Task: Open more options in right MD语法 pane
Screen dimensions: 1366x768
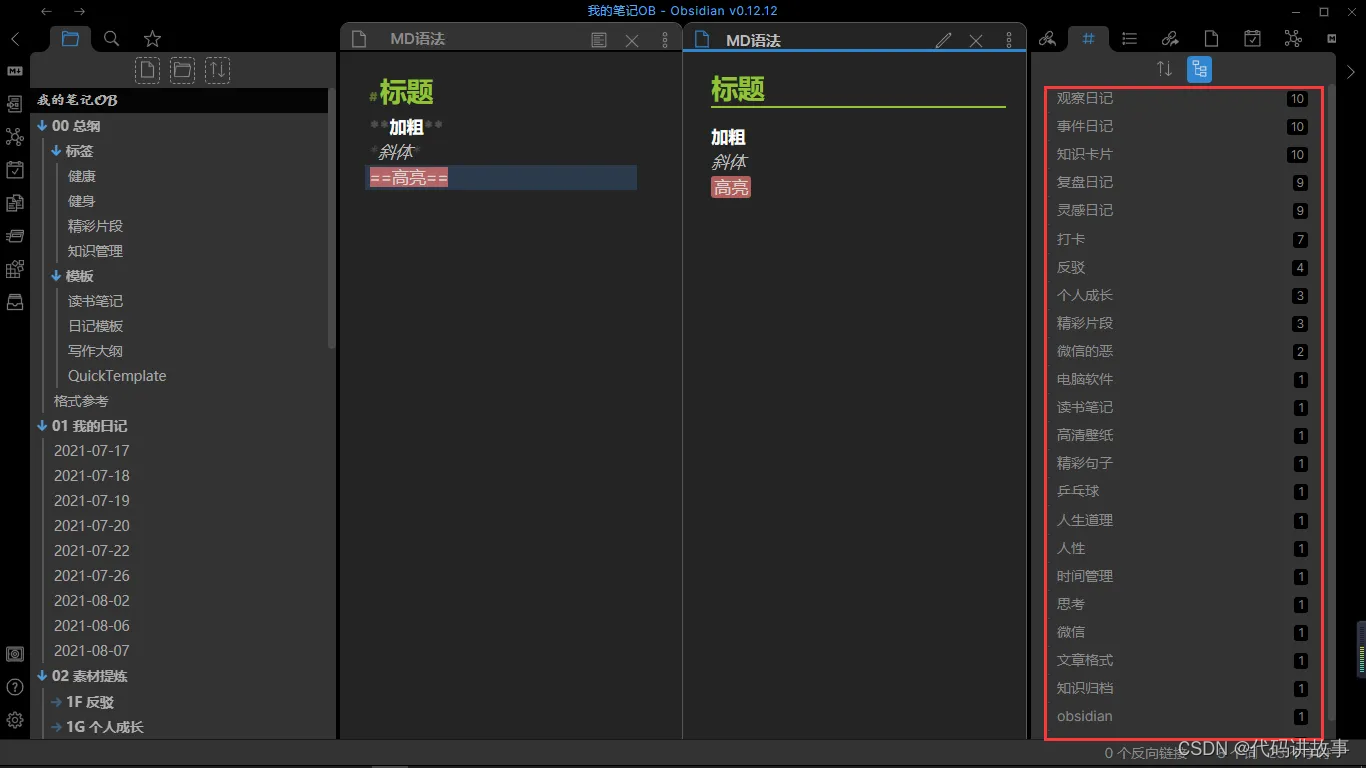Action: coord(1008,40)
